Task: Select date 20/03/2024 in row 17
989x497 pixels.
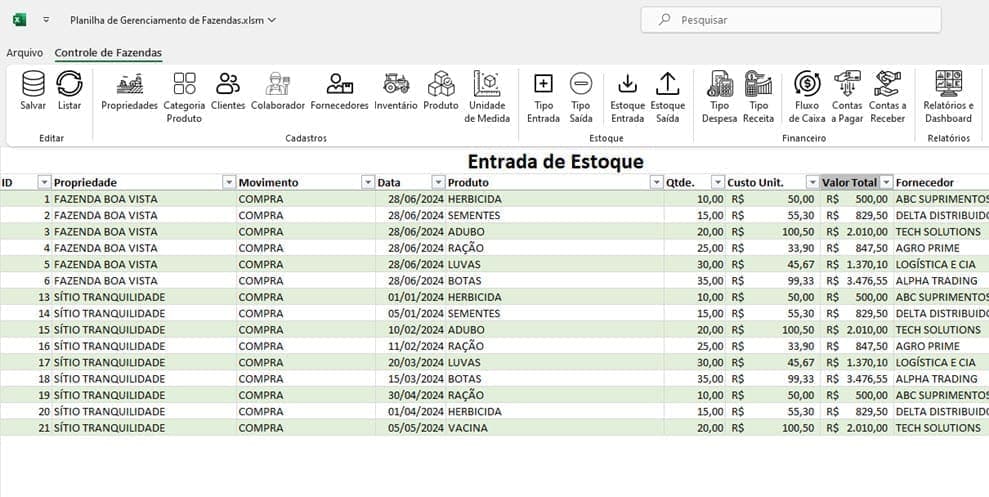Action: (x=411, y=363)
